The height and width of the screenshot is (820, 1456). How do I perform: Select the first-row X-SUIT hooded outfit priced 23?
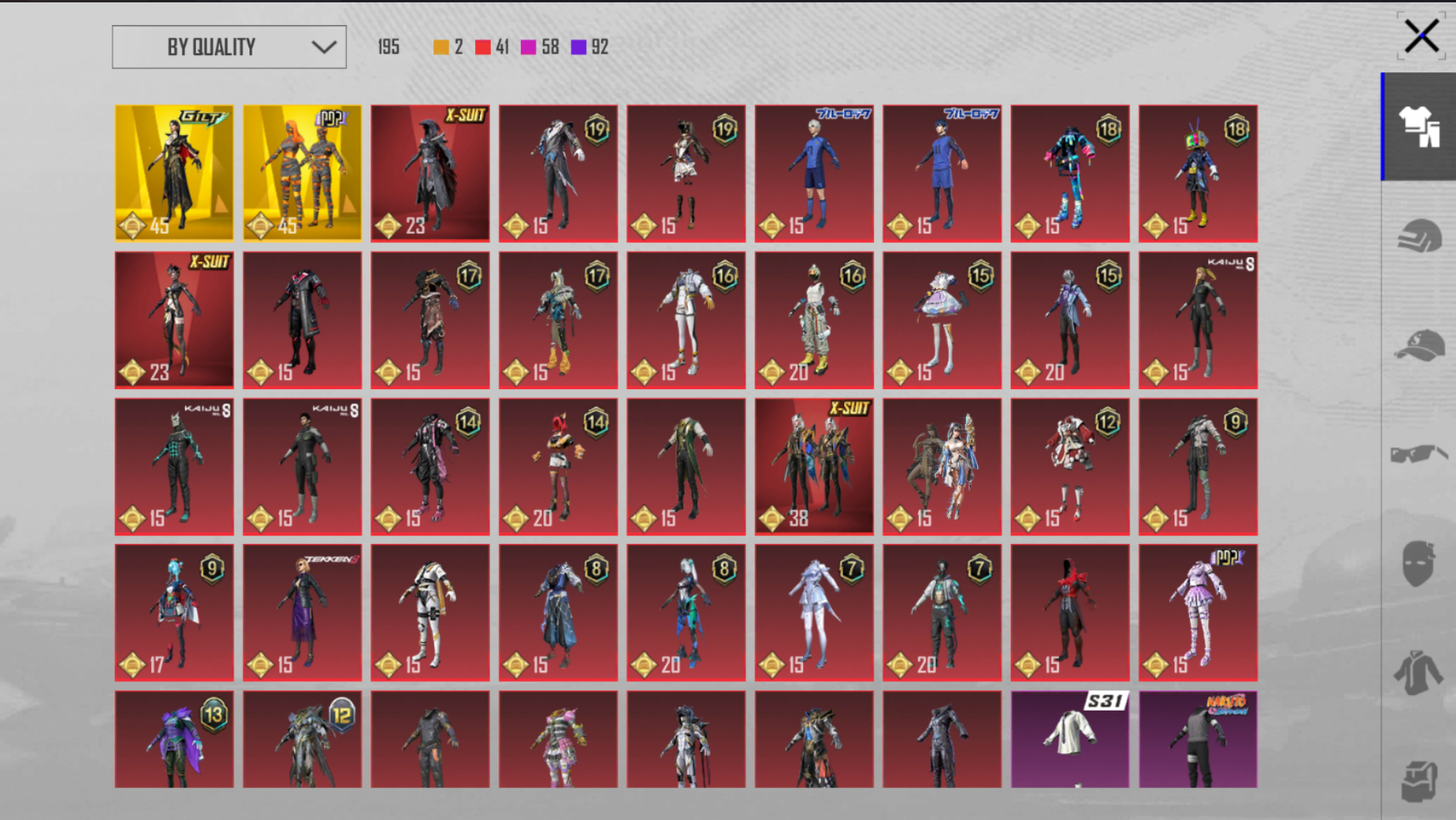click(x=430, y=173)
